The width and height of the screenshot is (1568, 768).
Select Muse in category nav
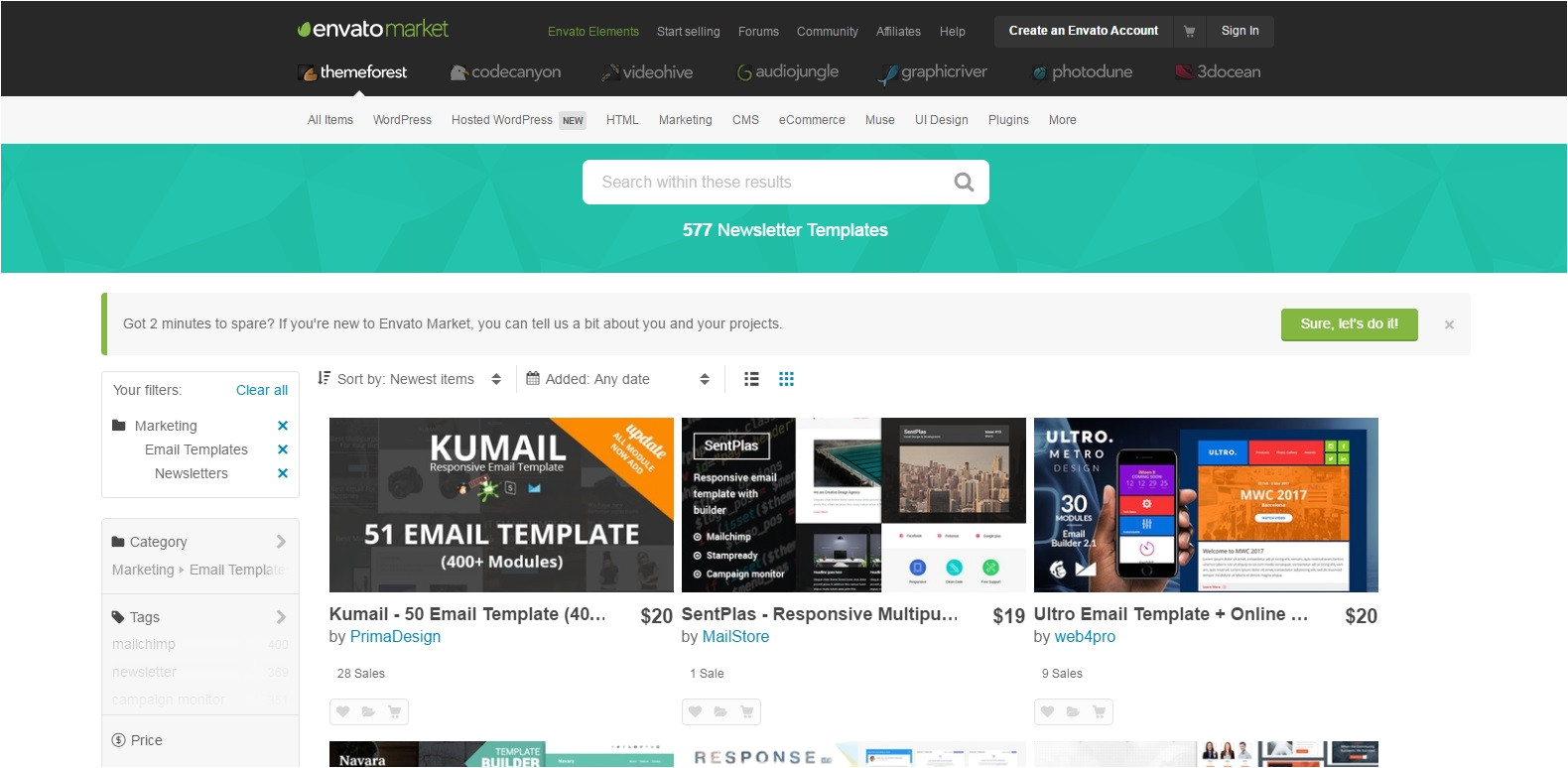[x=880, y=120]
